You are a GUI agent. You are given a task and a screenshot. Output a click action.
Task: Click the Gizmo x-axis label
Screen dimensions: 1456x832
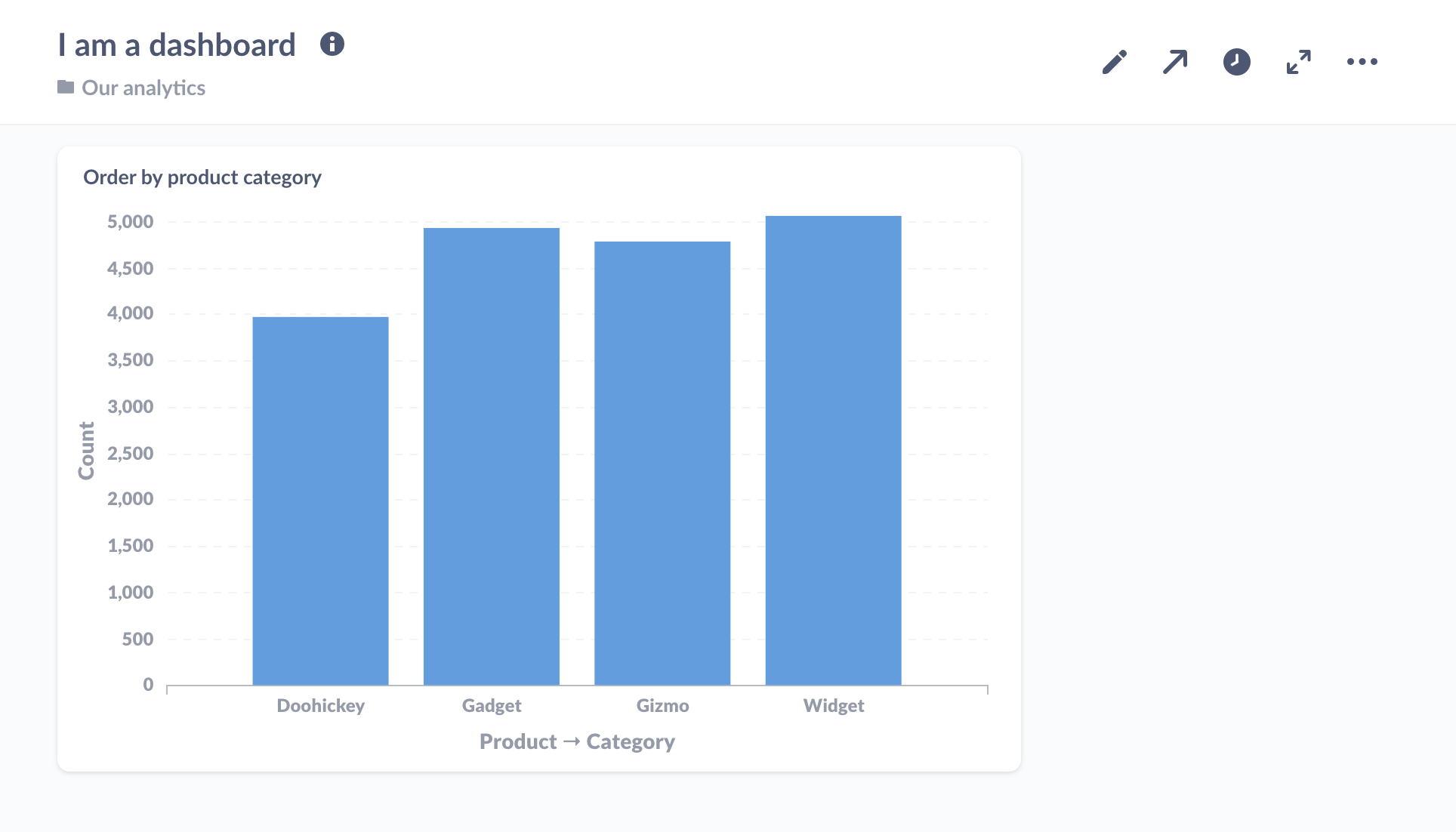coord(662,706)
